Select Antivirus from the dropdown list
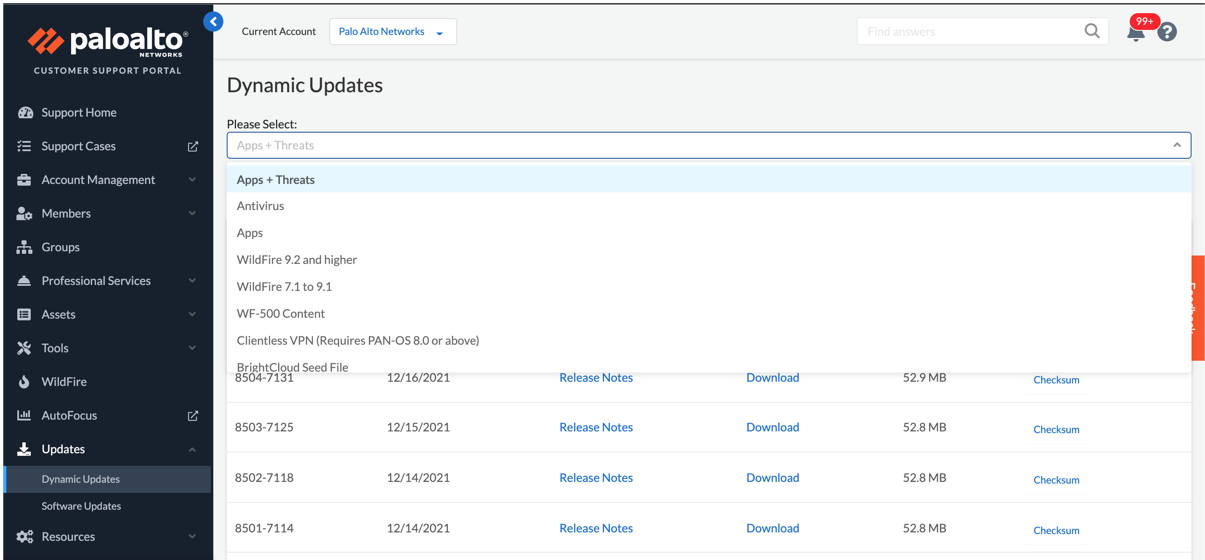The image size is (1205, 560). tap(261, 206)
